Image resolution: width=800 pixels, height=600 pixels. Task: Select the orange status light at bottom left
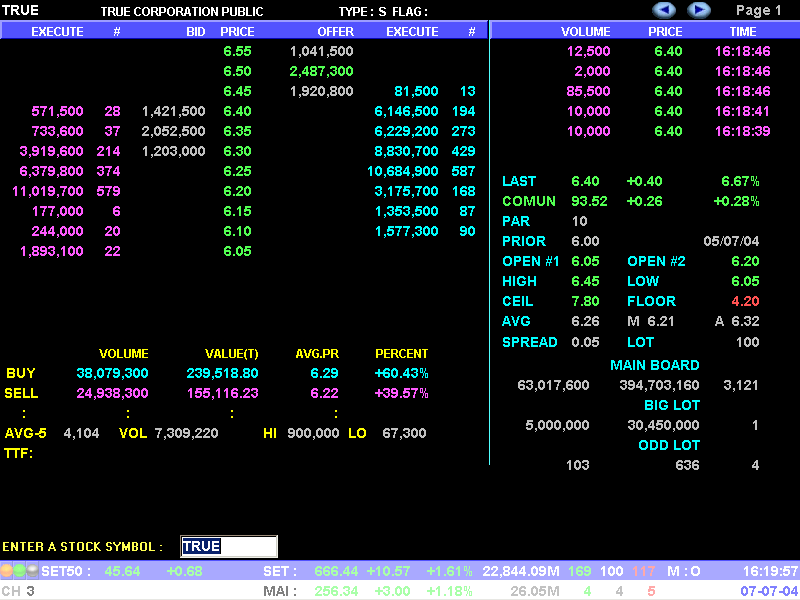(7, 570)
